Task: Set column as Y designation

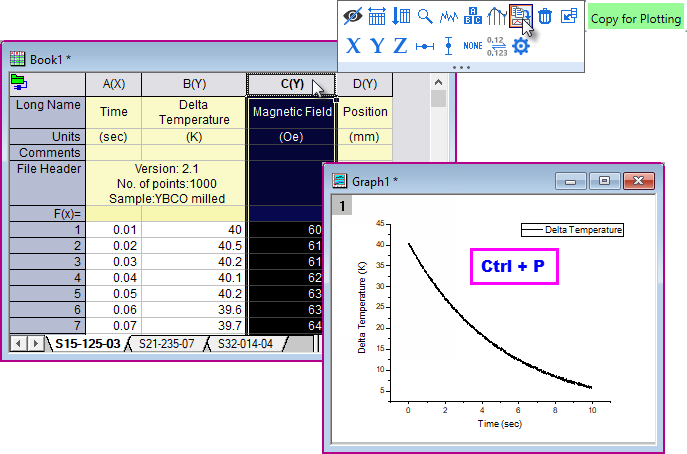Action: 377,46
